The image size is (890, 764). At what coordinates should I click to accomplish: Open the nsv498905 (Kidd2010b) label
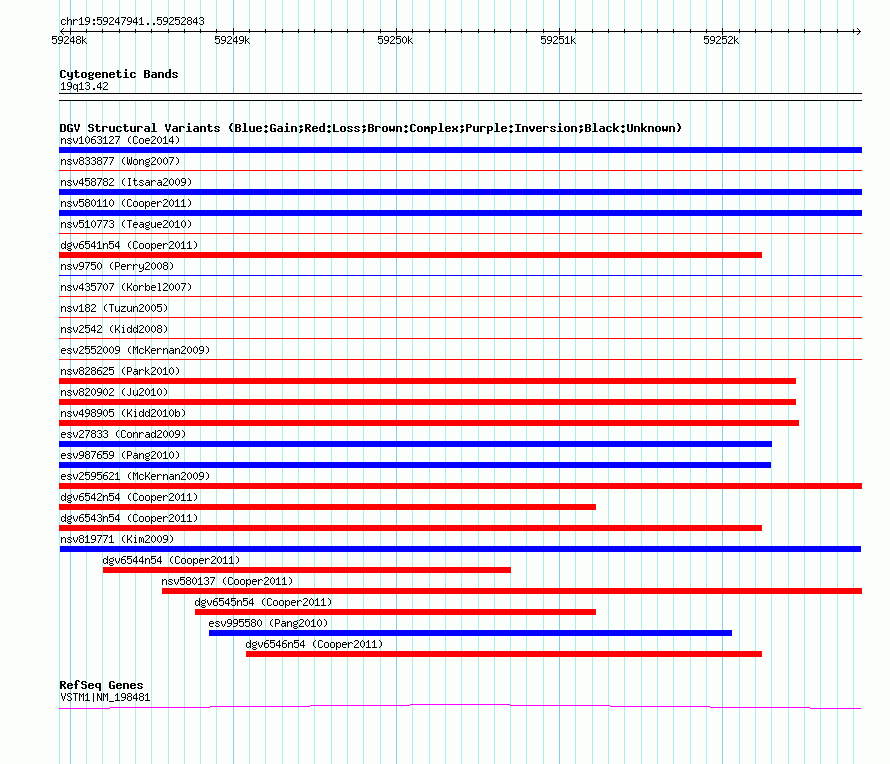pyautogui.click(x=123, y=413)
